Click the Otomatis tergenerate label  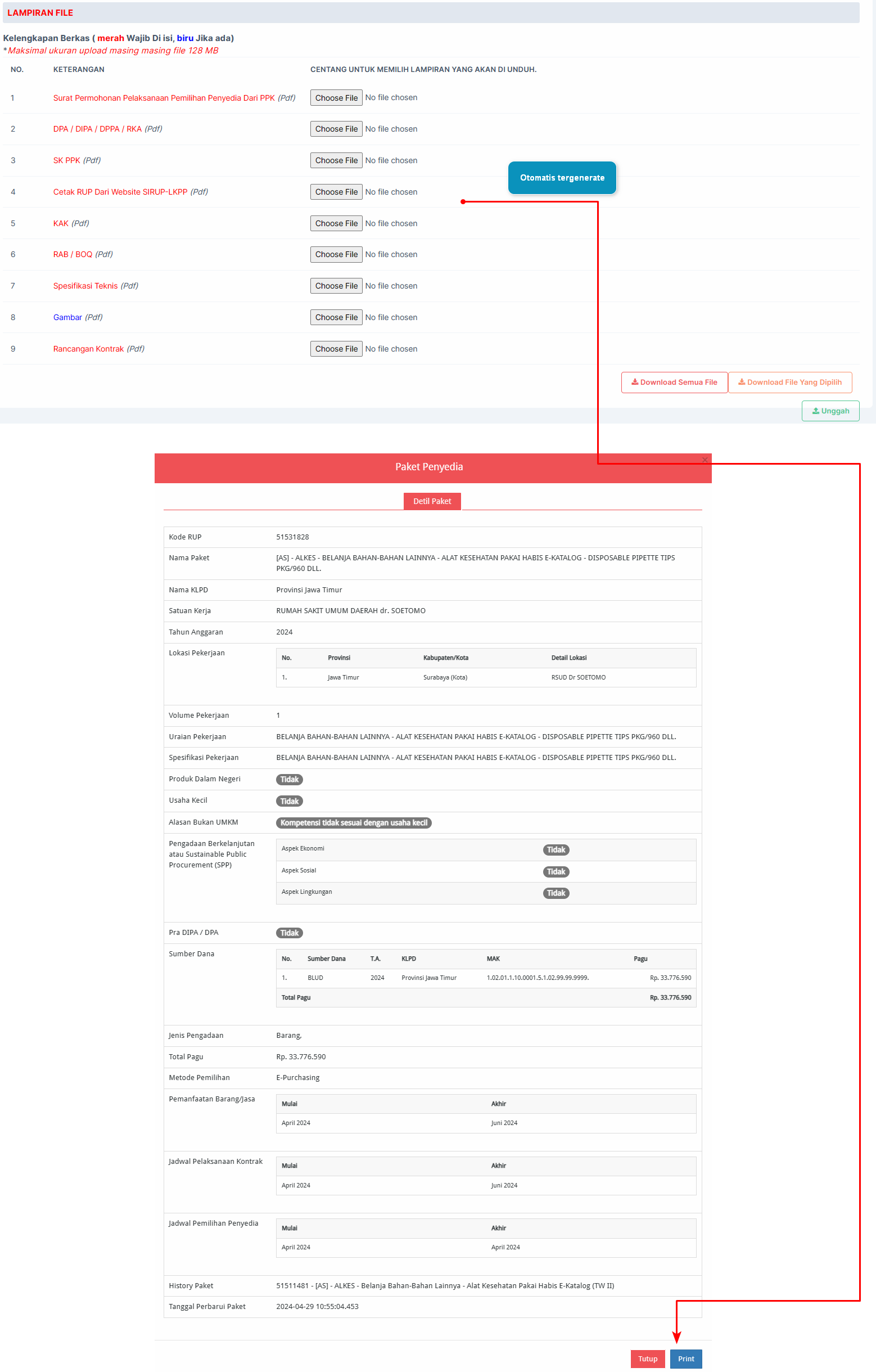coord(562,178)
